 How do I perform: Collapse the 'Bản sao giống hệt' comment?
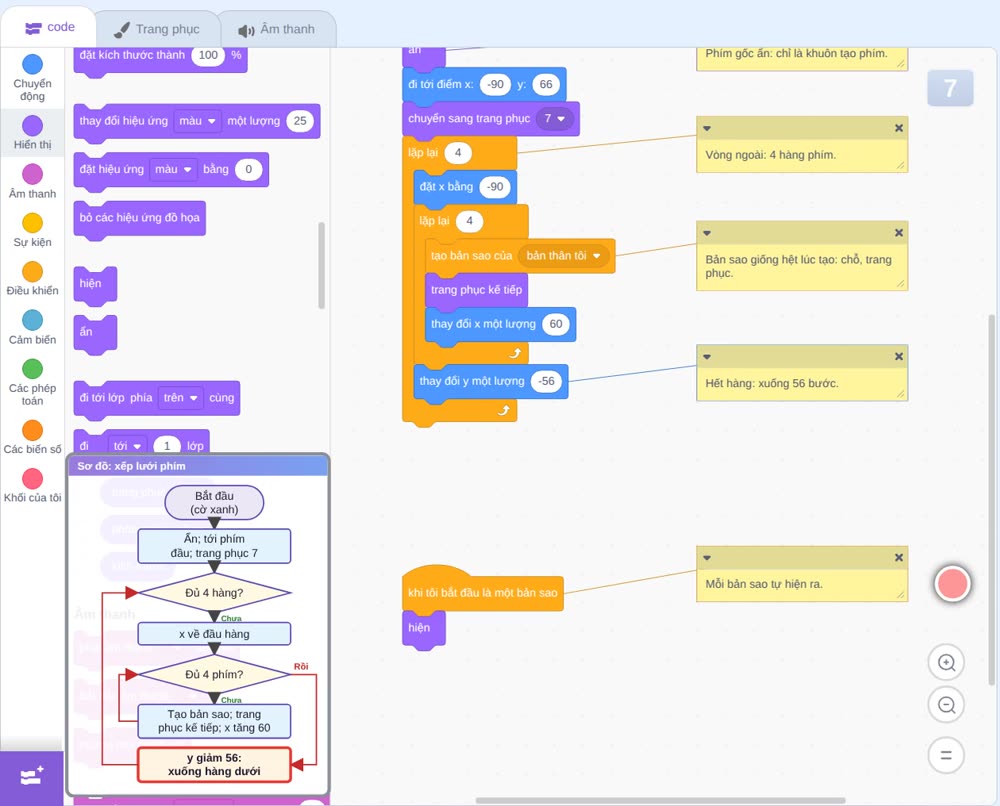coord(707,233)
